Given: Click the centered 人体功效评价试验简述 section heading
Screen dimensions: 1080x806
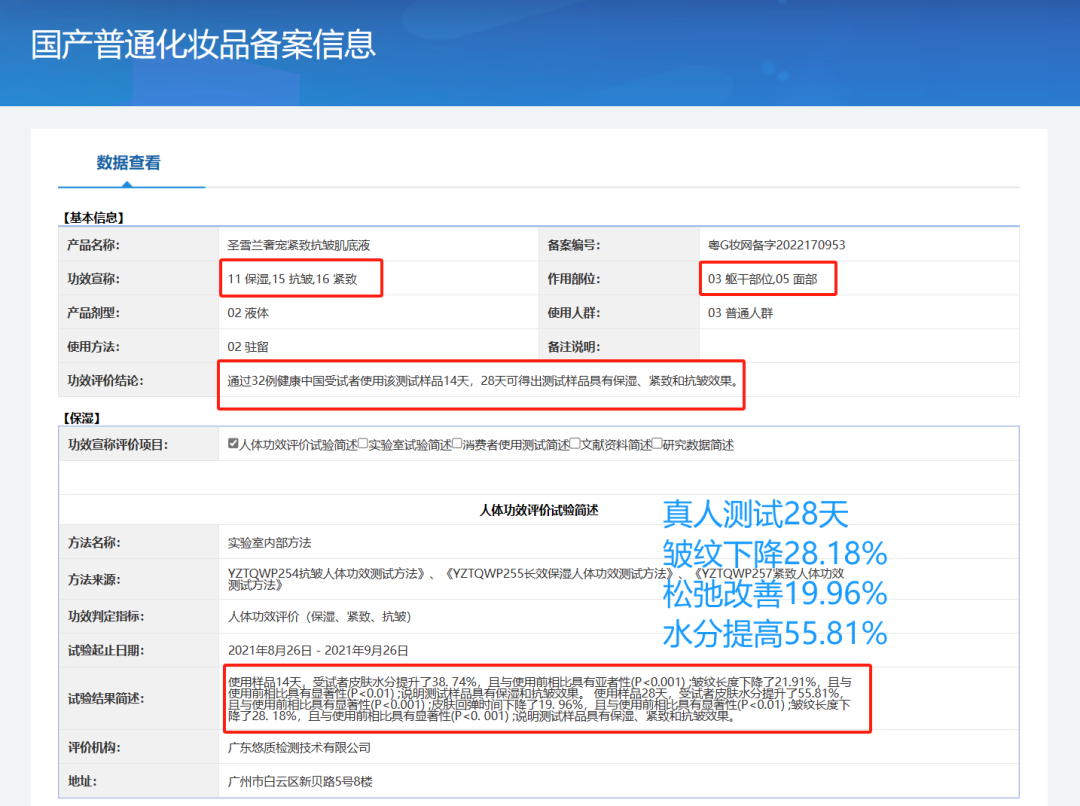Looking at the screenshot, I should pos(539,510).
